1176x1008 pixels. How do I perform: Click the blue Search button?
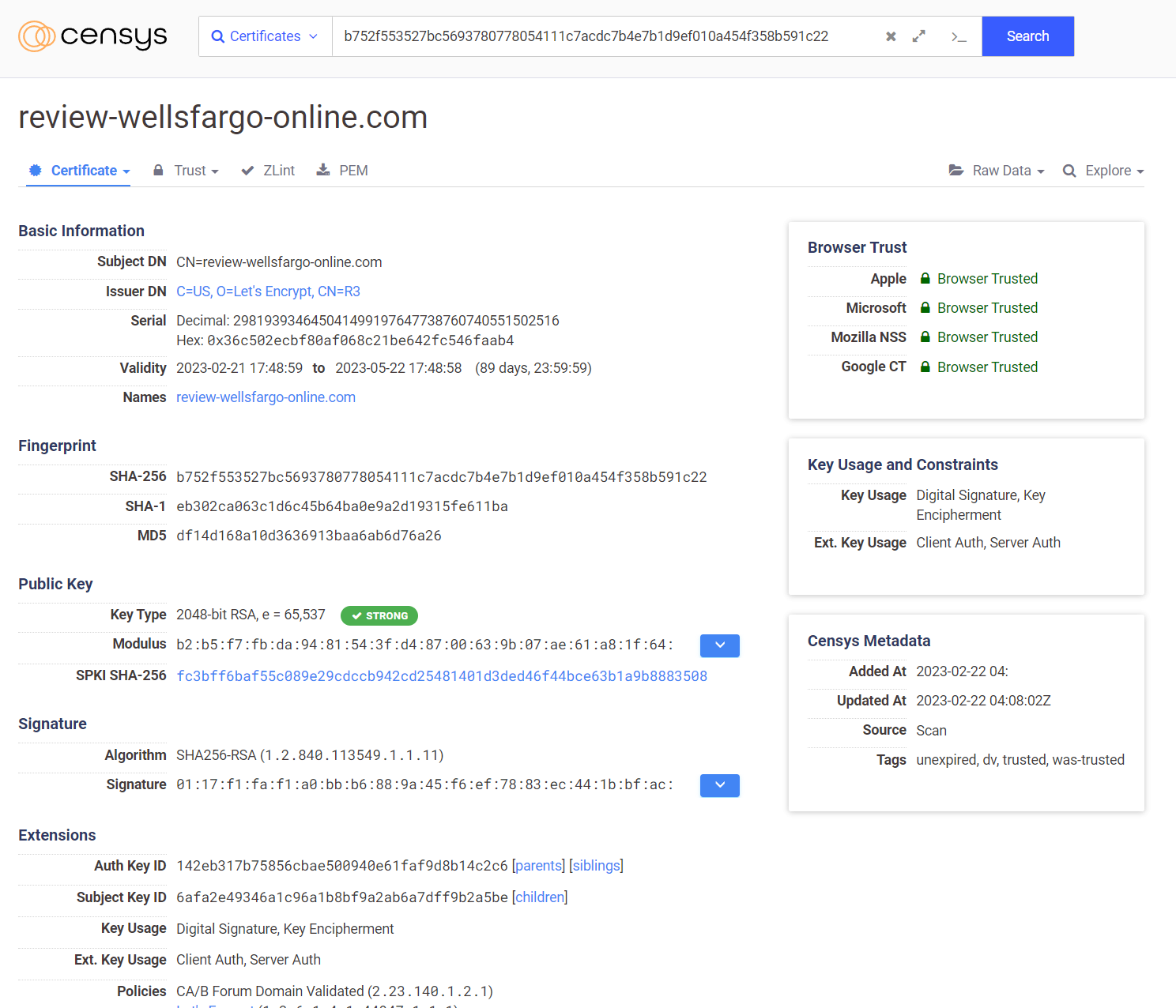tap(1027, 36)
